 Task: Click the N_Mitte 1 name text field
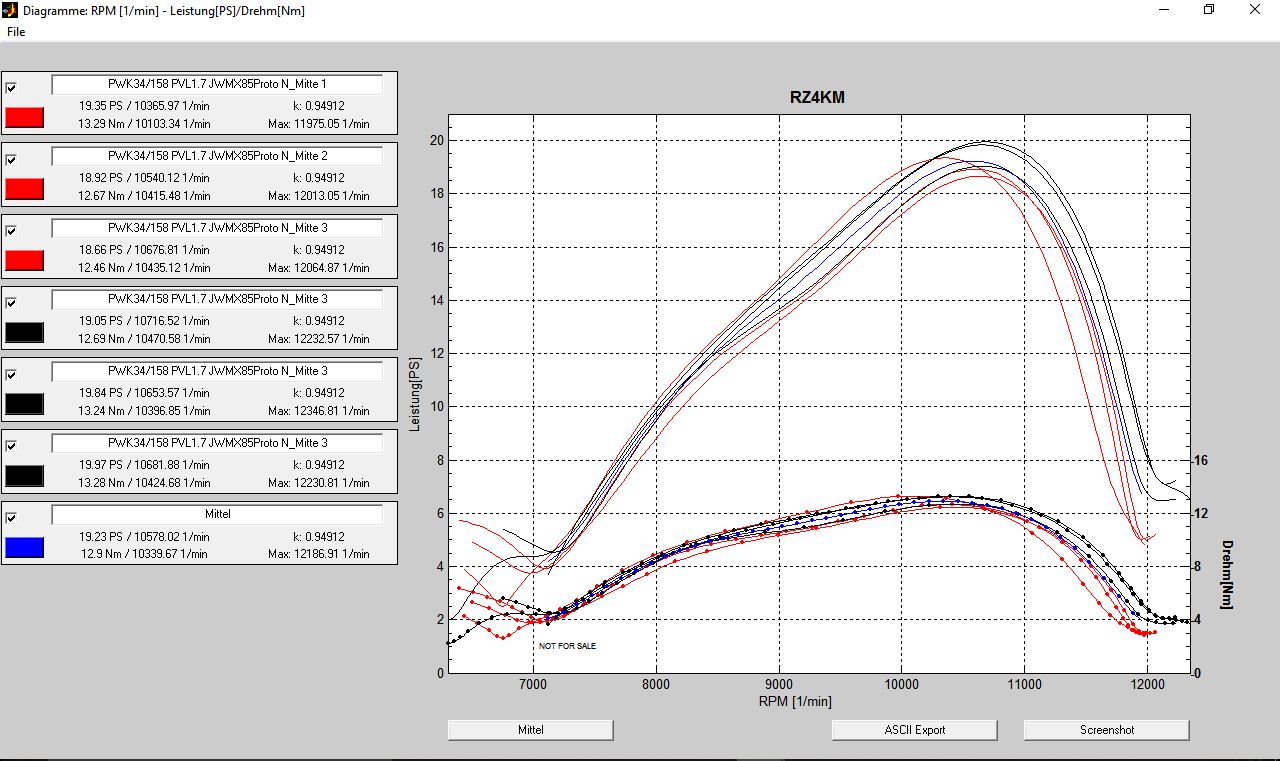[217, 85]
